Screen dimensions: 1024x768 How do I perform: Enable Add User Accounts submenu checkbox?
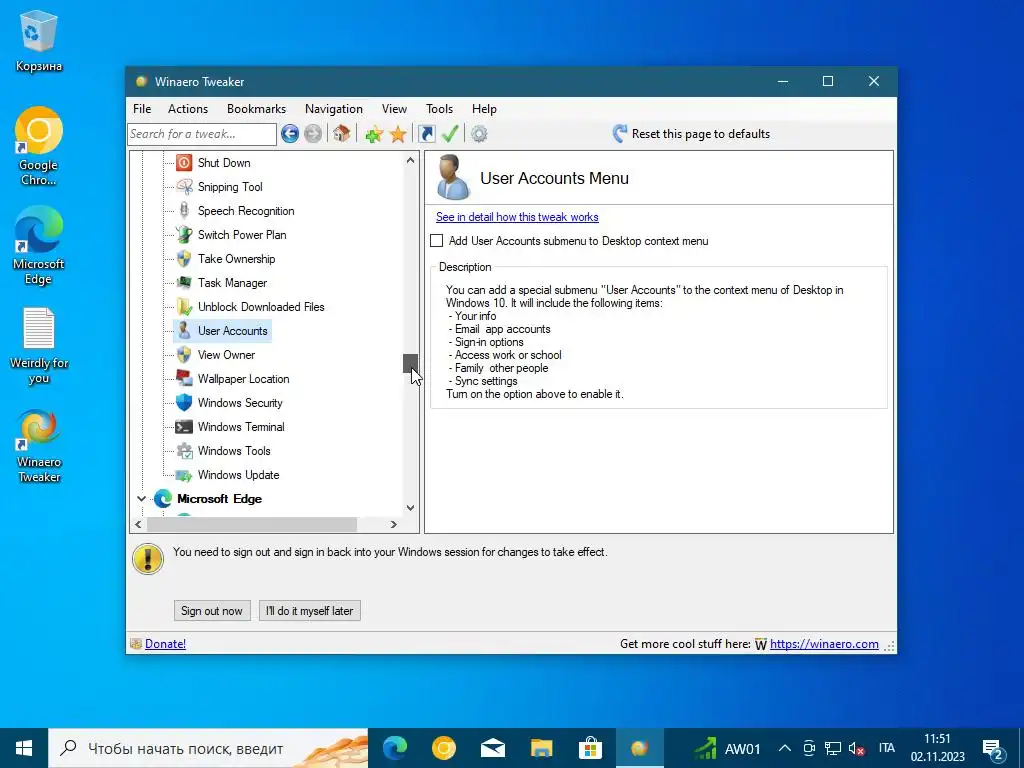click(437, 240)
